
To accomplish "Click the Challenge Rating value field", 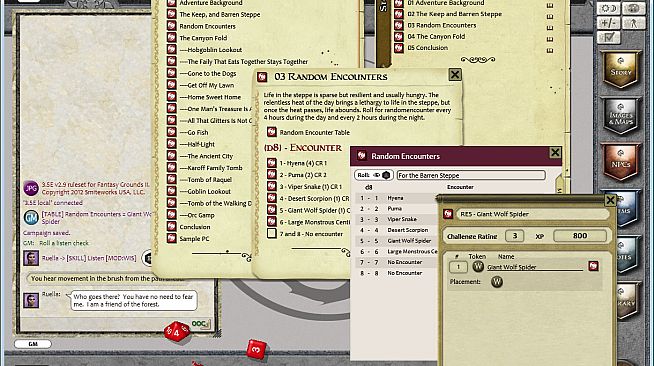I will (x=514, y=236).
